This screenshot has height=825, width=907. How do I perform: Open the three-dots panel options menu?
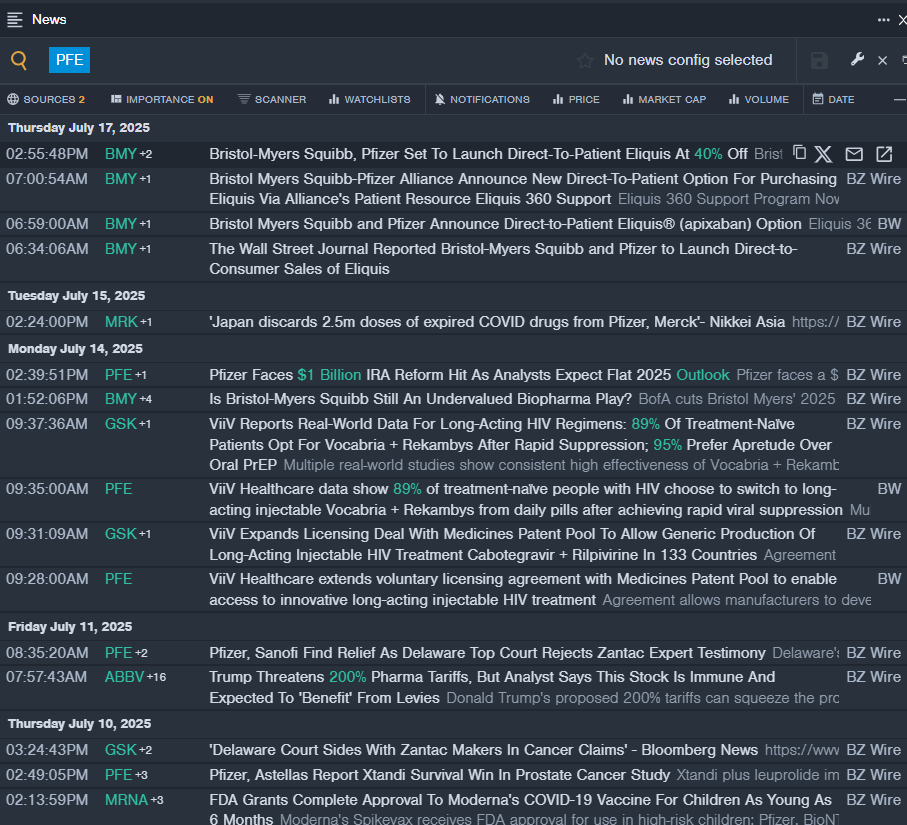(883, 20)
